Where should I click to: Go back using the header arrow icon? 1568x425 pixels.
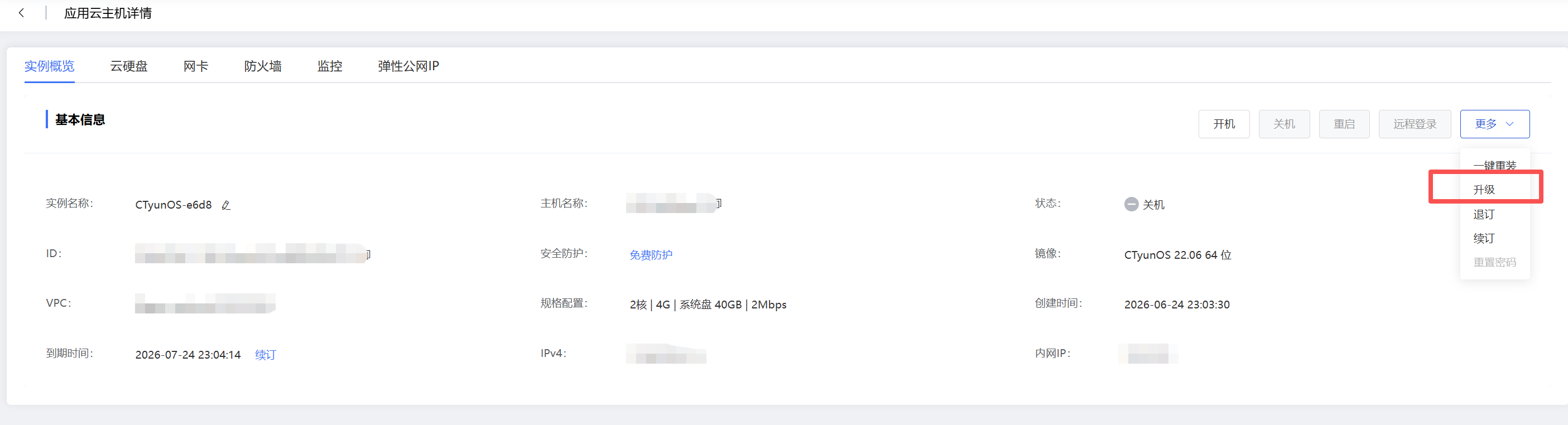[22, 13]
